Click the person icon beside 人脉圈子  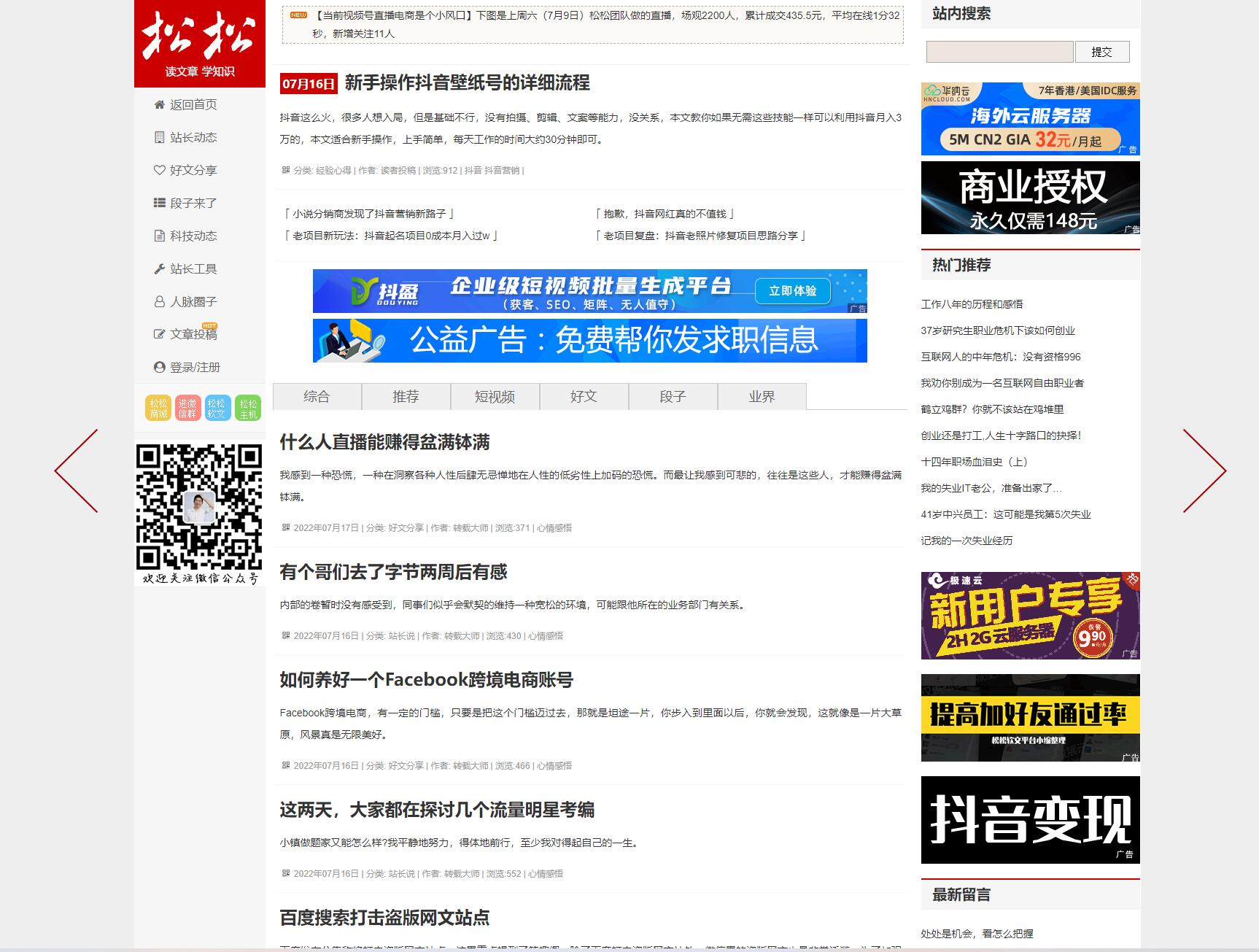click(x=159, y=301)
